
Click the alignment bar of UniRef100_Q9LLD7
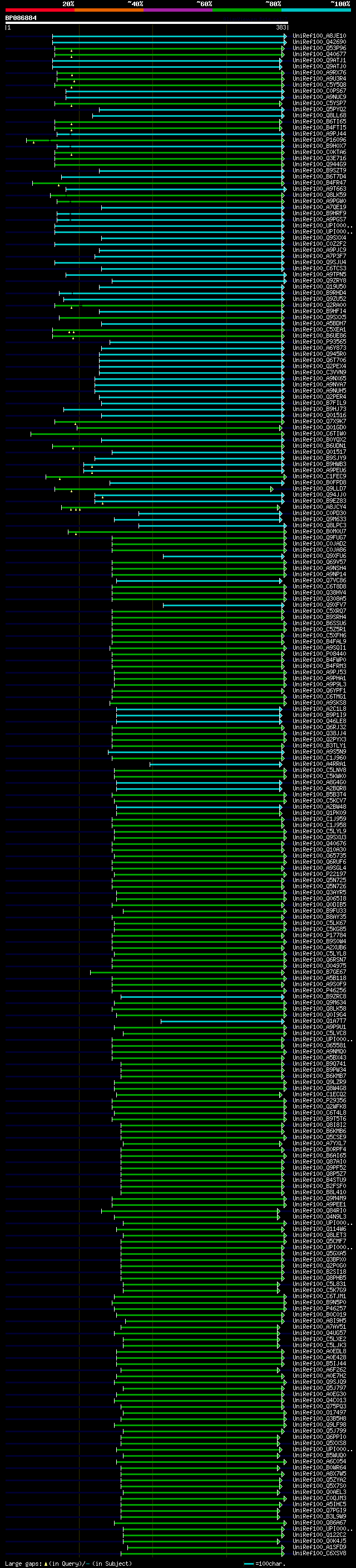point(164,489)
